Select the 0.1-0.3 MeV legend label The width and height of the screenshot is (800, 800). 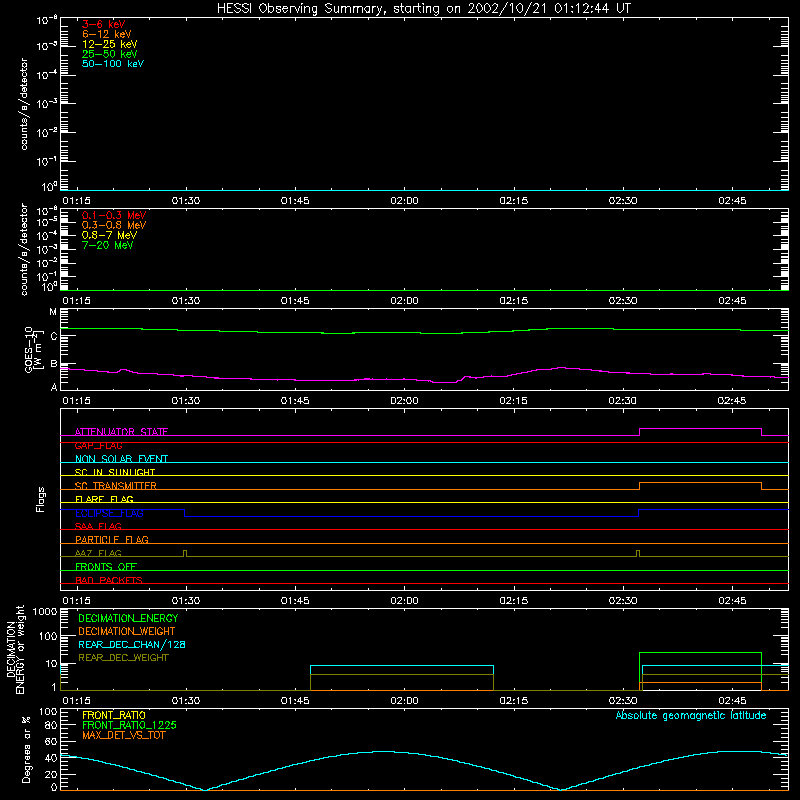point(114,215)
